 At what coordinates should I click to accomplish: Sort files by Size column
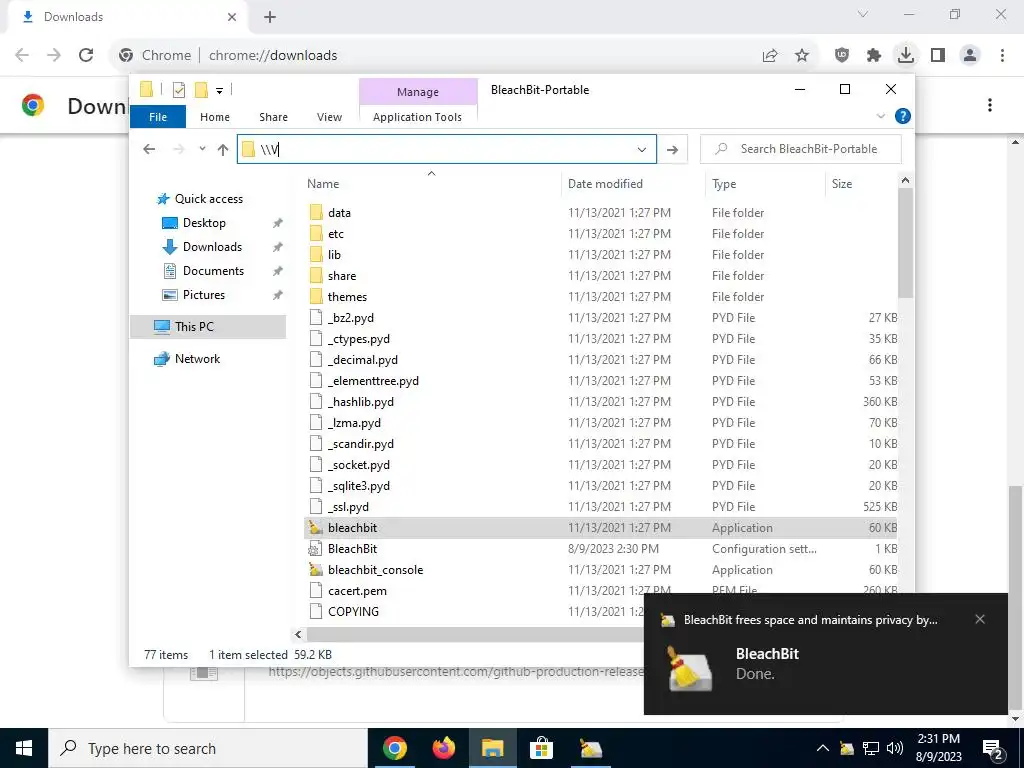pos(861,184)
